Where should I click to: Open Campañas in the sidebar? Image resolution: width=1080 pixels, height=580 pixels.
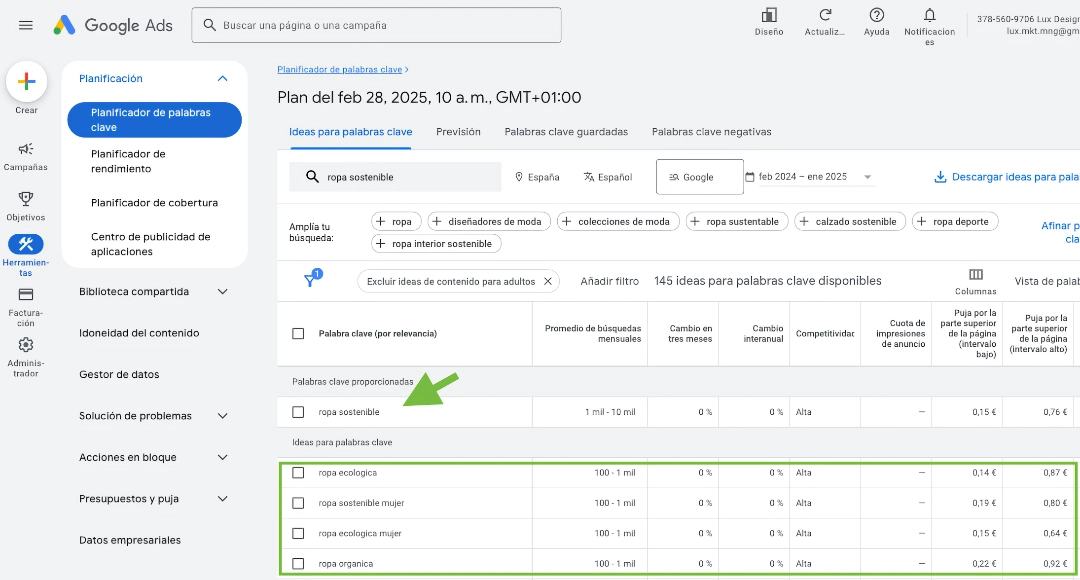coord(25,156)
